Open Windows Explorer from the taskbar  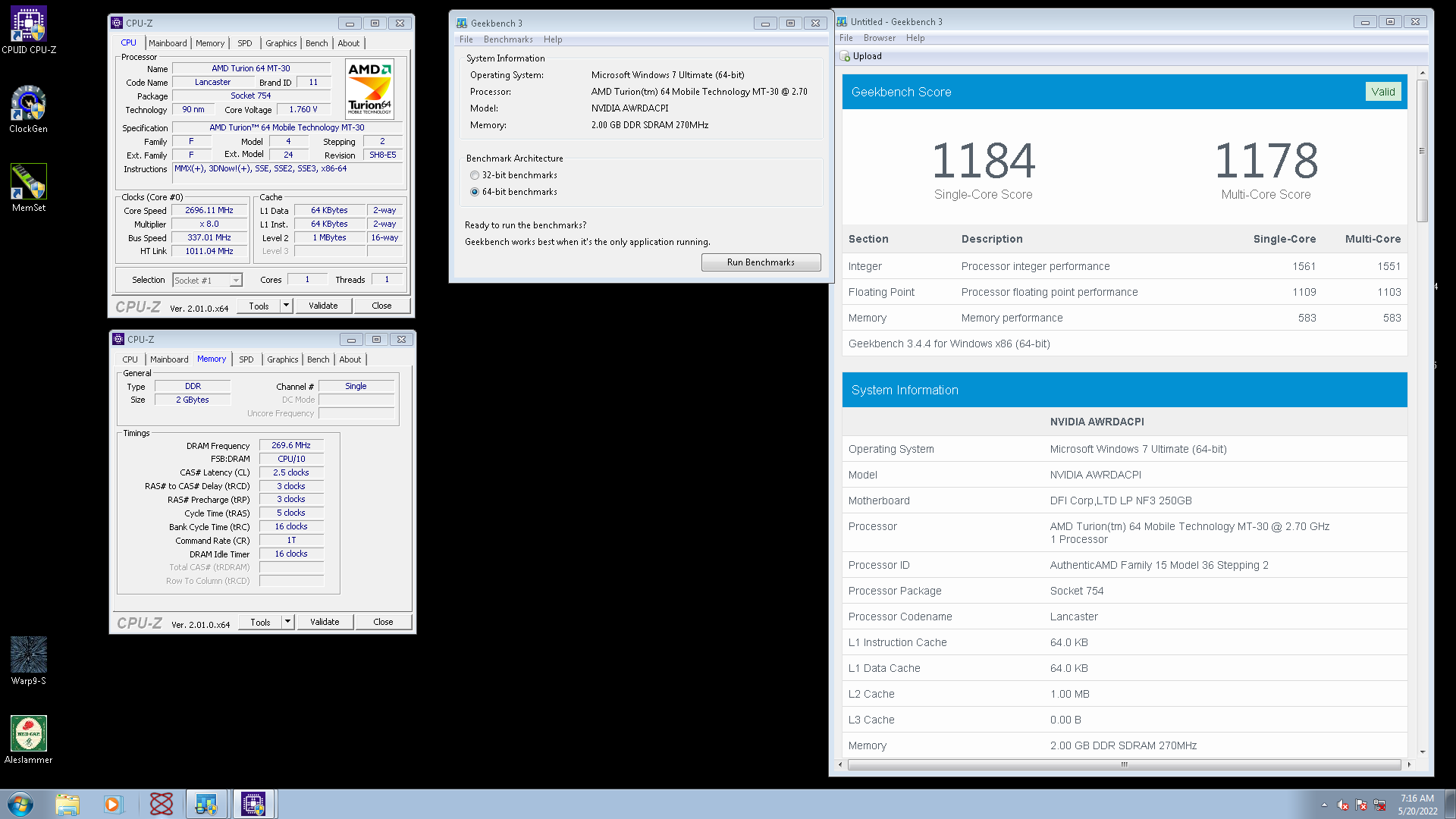[67, 804]
